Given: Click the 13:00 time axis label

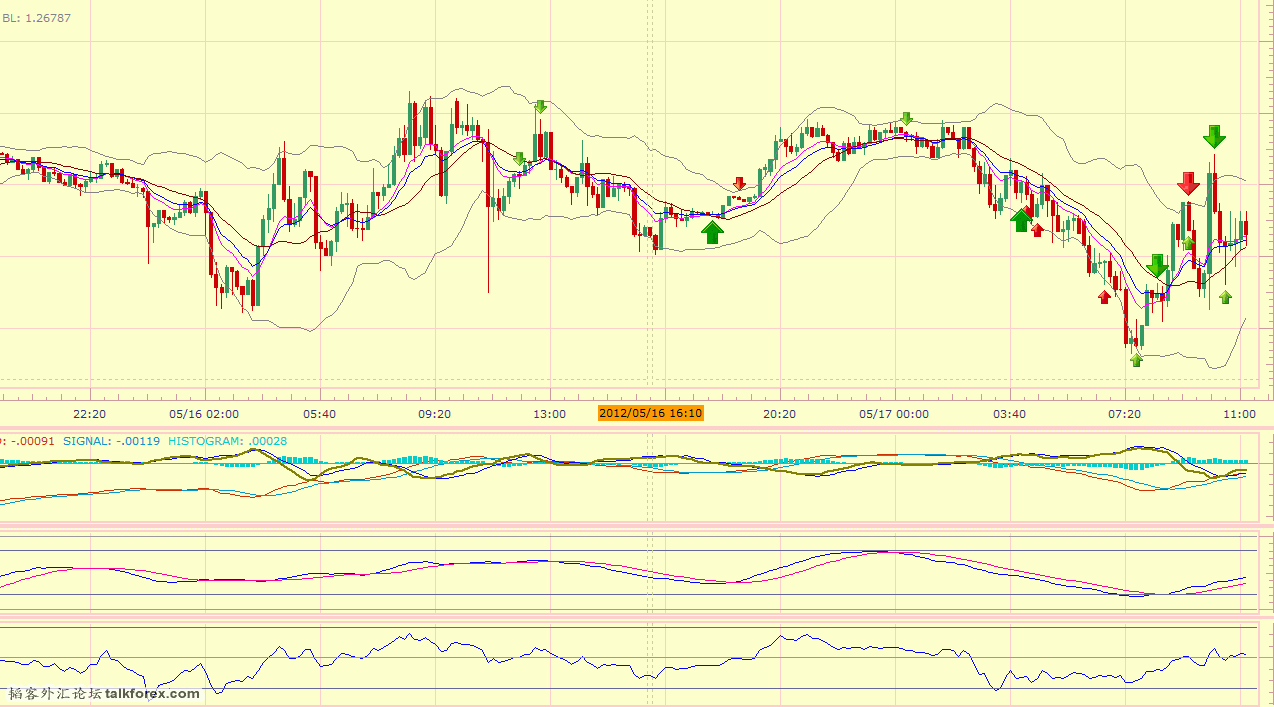Looking at the screenshot, I should coord(549,414).
